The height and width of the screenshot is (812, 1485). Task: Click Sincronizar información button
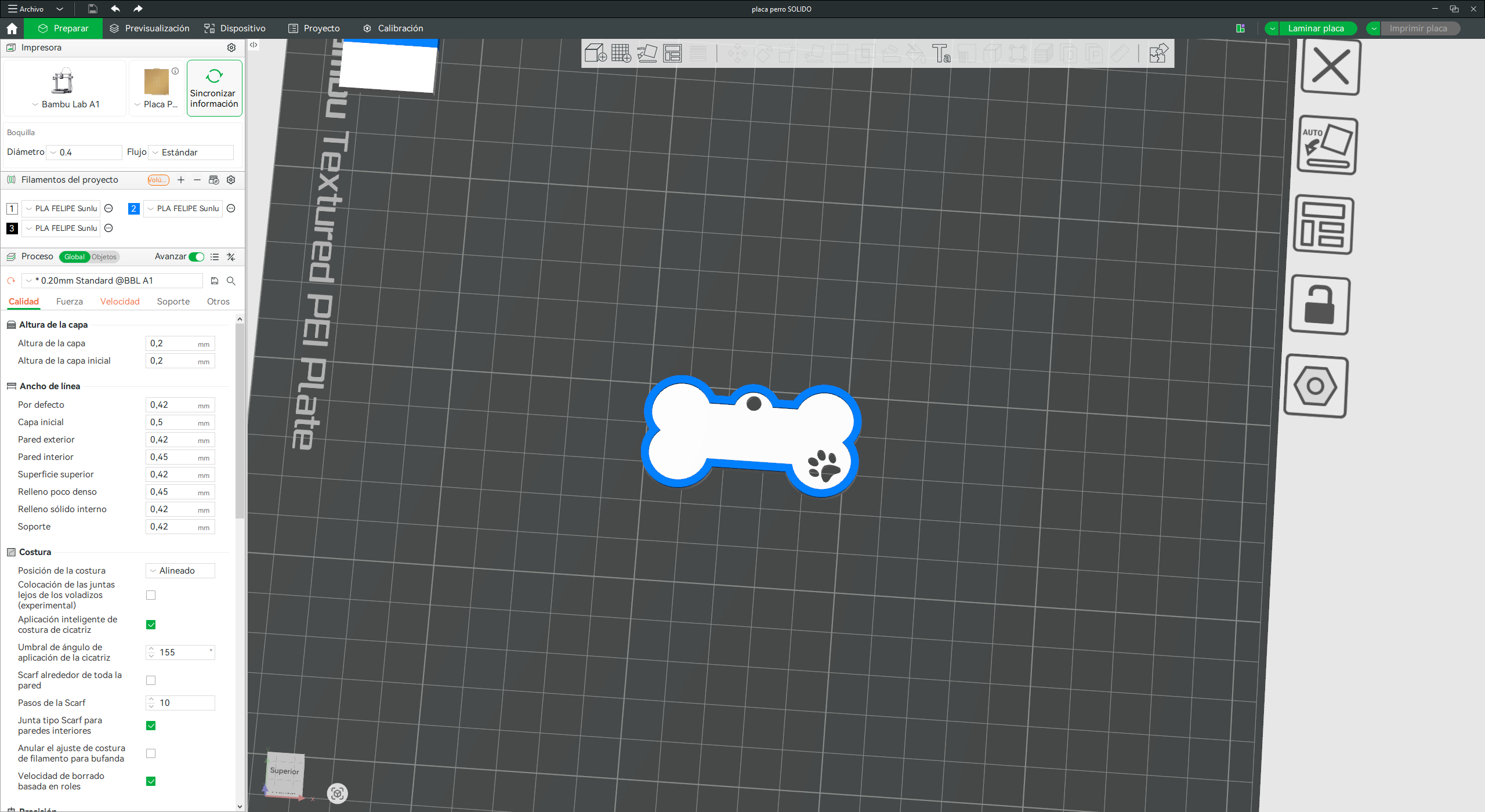(214, 88)
